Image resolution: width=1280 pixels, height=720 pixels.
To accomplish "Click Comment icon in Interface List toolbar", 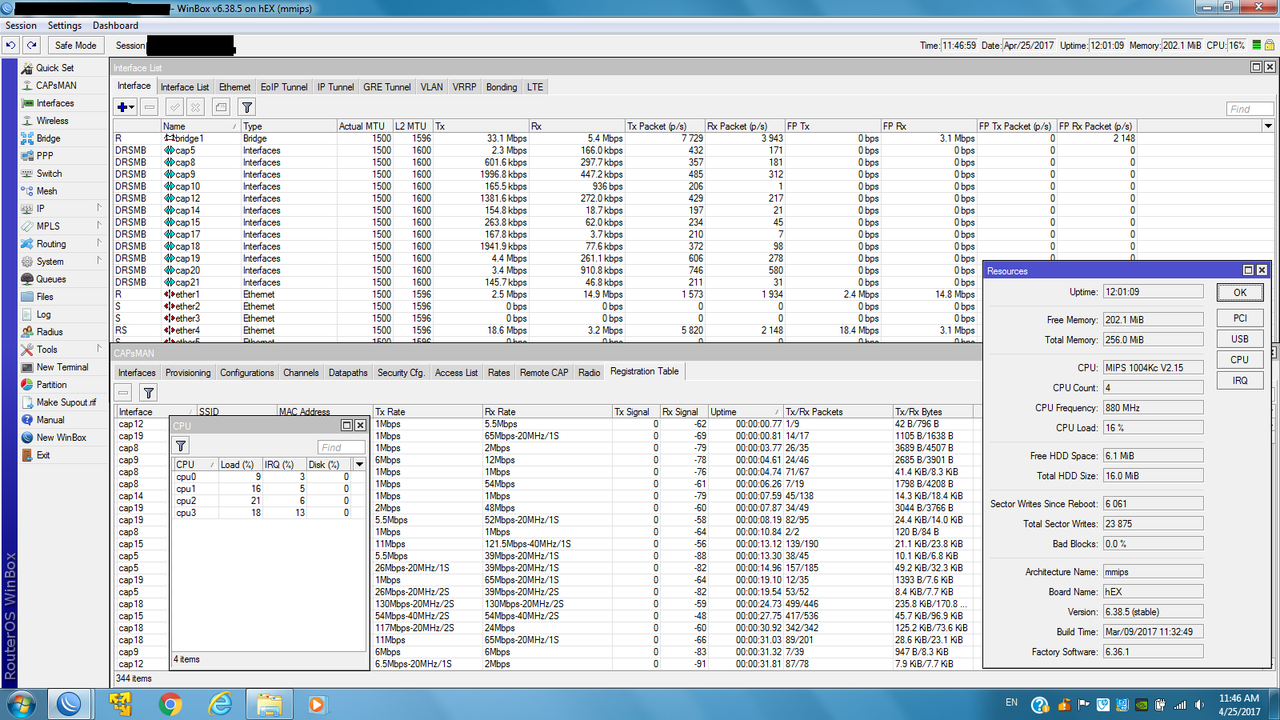I will point(220,107).
